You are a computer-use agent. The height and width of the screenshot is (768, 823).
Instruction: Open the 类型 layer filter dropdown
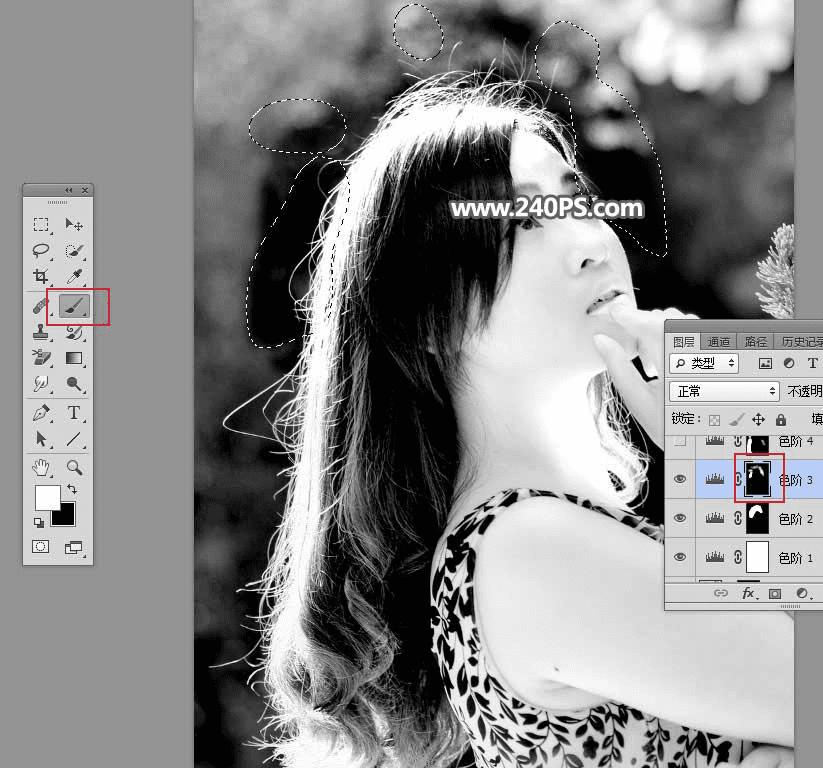click(x=704, y=363)
